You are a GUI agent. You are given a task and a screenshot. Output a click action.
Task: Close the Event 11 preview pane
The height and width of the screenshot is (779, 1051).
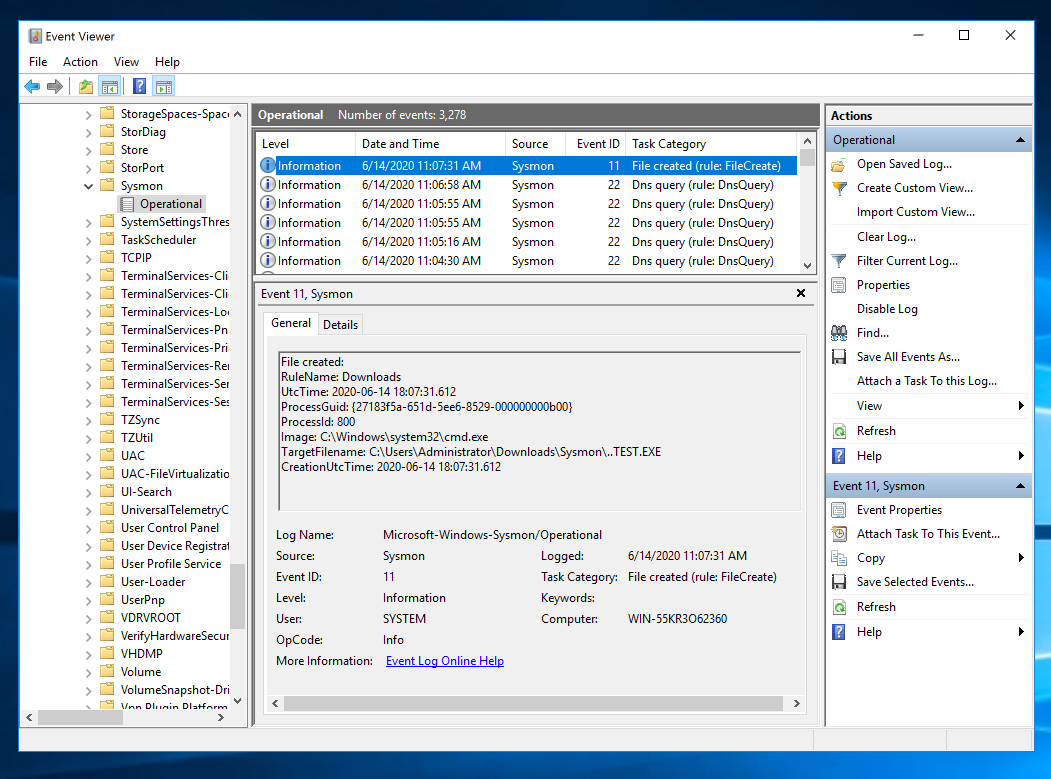tap(800, 294)
